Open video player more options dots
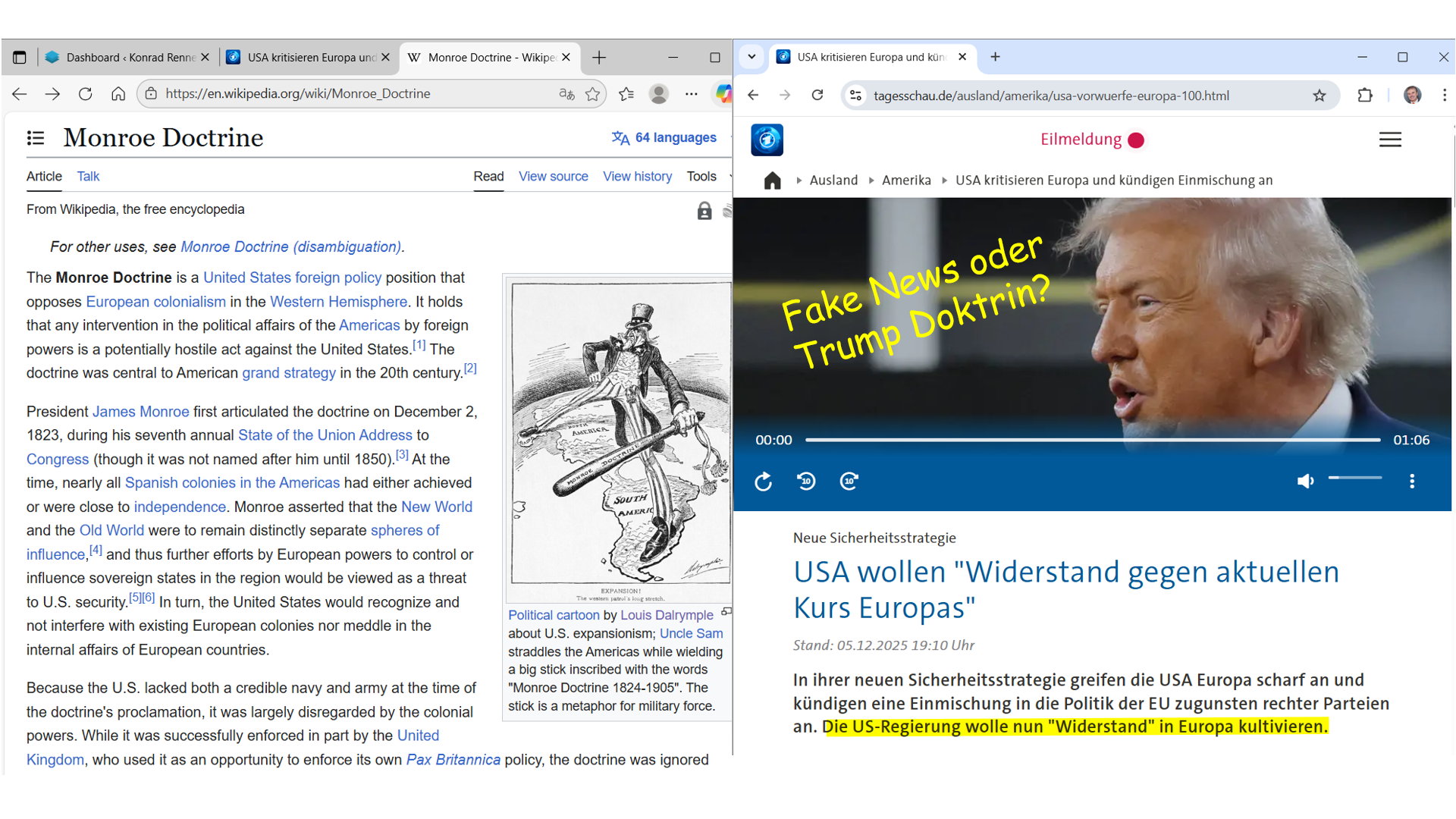The image size is (1456, 819). pyautogui.click(x=1411, y=482)
